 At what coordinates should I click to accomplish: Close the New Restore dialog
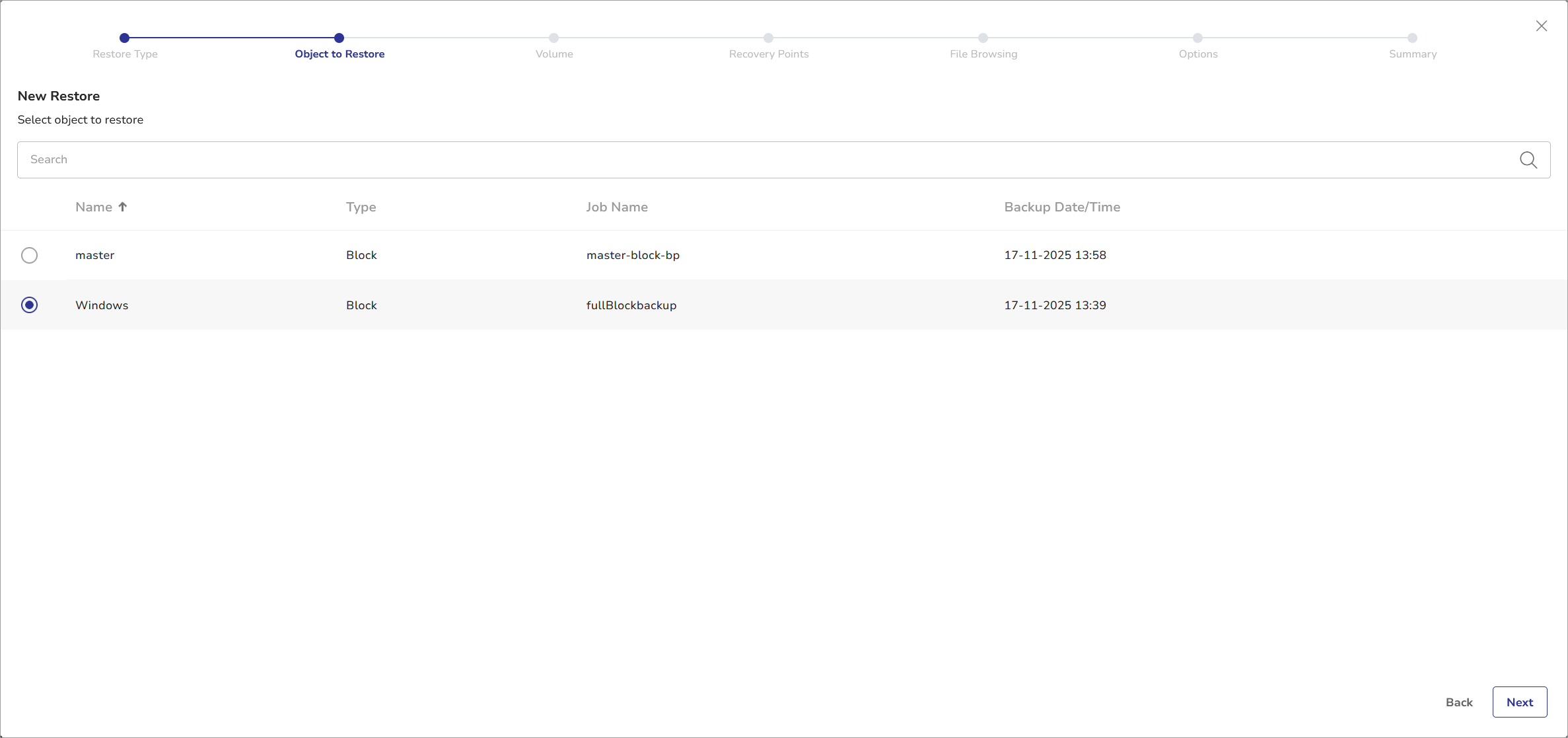[x=1541, y=26]
